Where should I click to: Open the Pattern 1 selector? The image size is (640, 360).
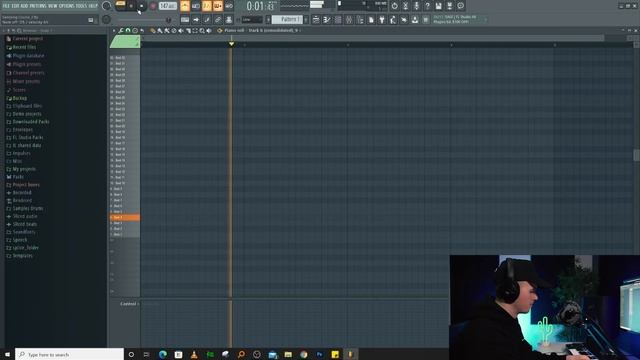pos(288,20)
